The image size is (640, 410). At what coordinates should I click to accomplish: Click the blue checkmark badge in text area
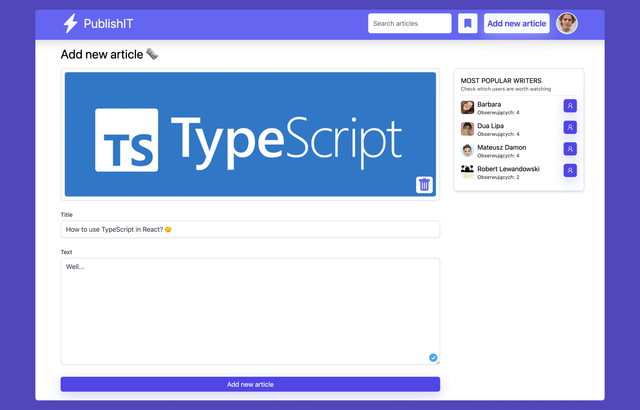point(433,357)
